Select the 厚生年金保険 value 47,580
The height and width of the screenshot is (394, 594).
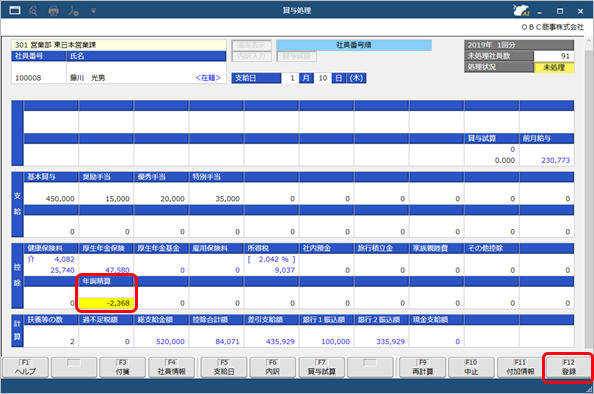pos(117,270)
